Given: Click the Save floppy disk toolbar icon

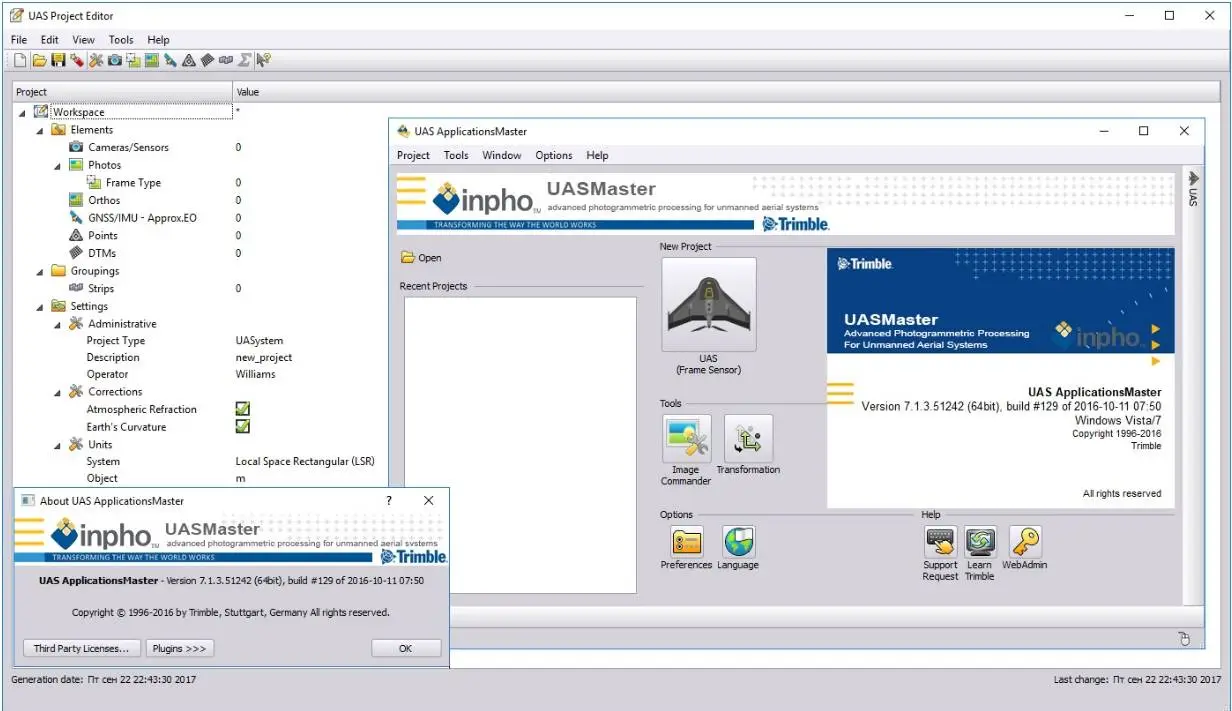Looking at the screenshot, I should click(58, 61).
